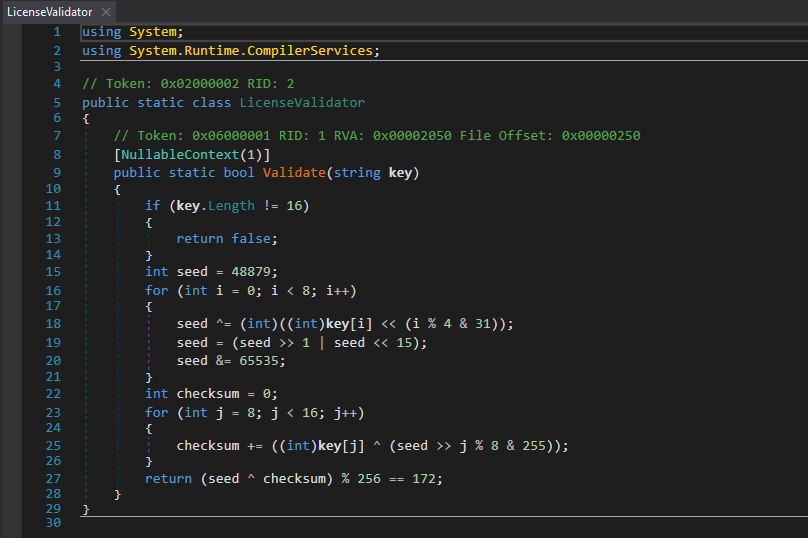This screenshot has width=808, height=538.
Task: Click the 'for (int j = 8' loop header
Action: click(x=255, y=413)
